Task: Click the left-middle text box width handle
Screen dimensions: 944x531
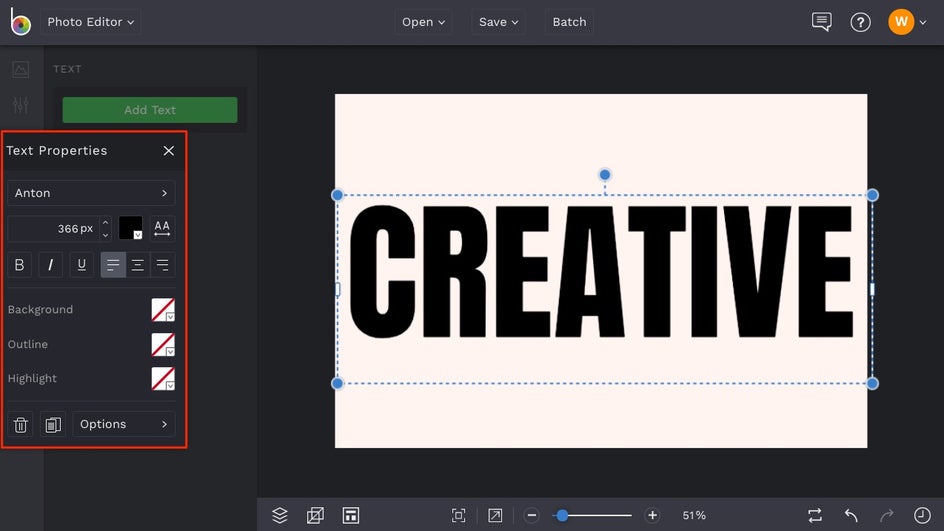Action: coord(337,290)
